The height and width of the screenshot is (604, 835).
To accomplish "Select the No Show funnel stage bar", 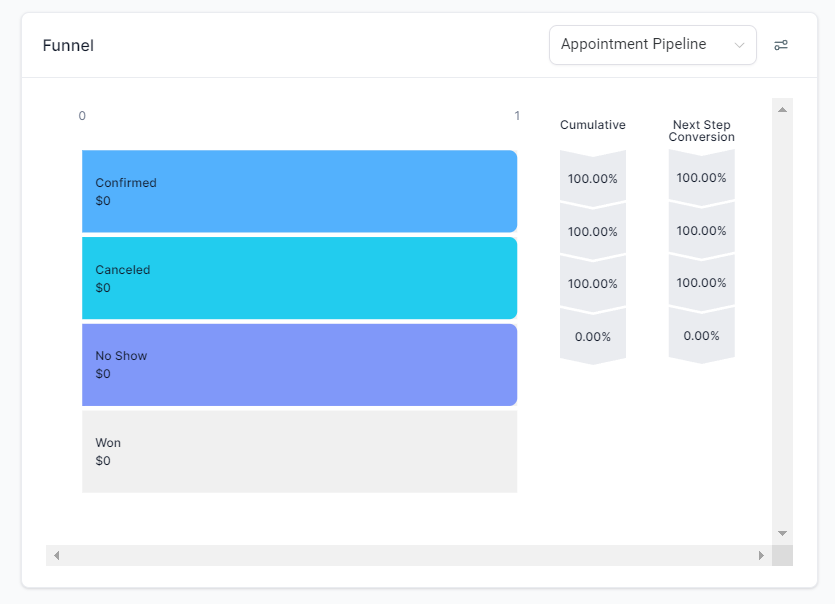I will tap(299, 365).
